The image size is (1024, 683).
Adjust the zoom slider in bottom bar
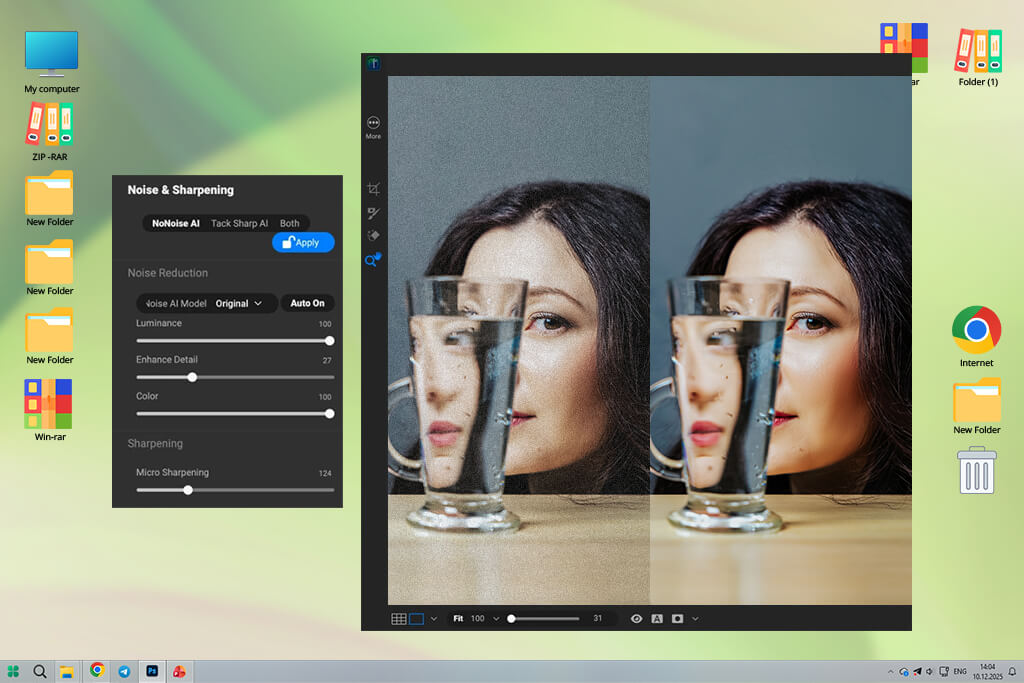543,618
